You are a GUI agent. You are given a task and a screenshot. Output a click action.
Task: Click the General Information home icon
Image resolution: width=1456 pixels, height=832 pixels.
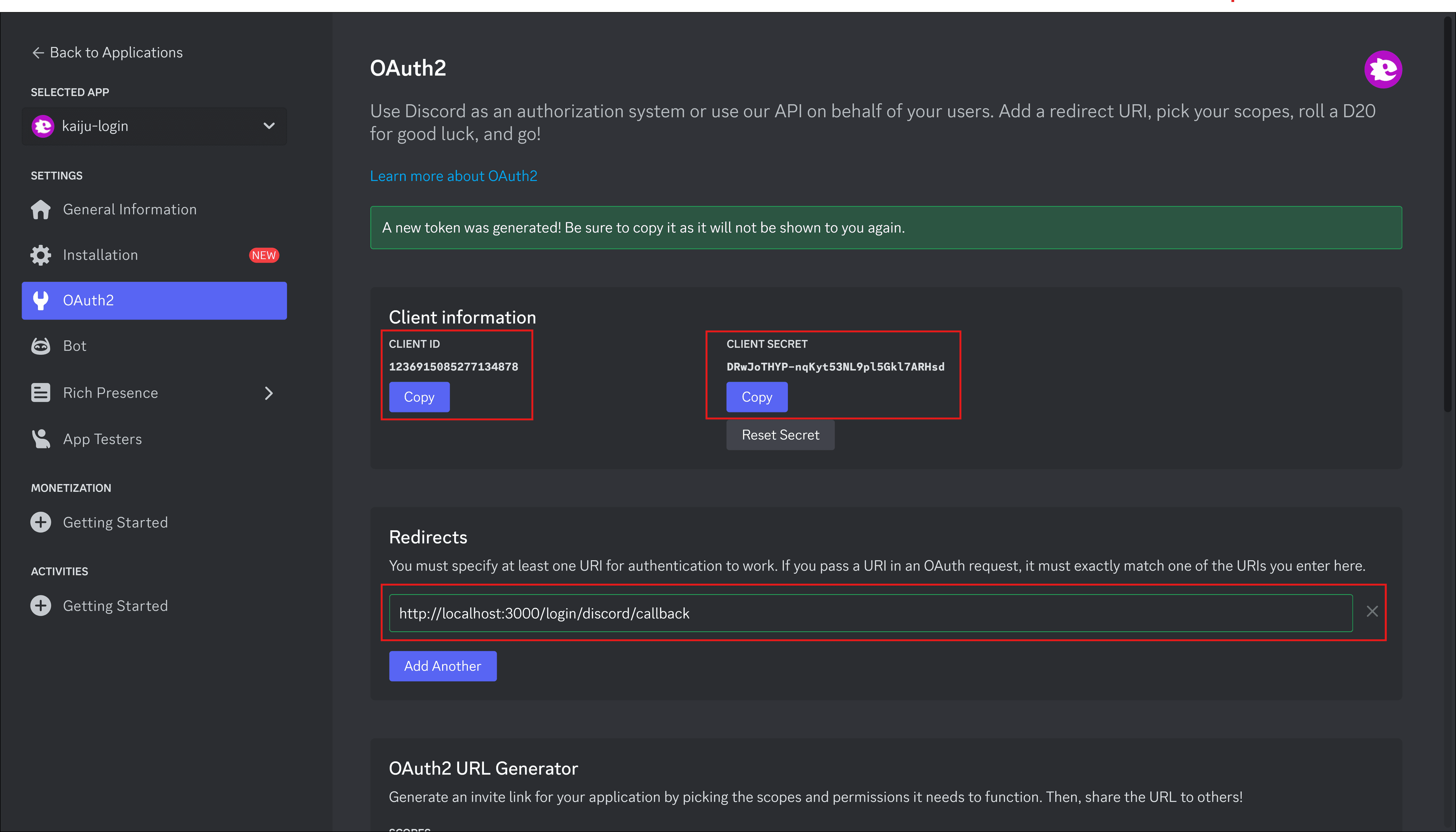click(x=41, y=210)
